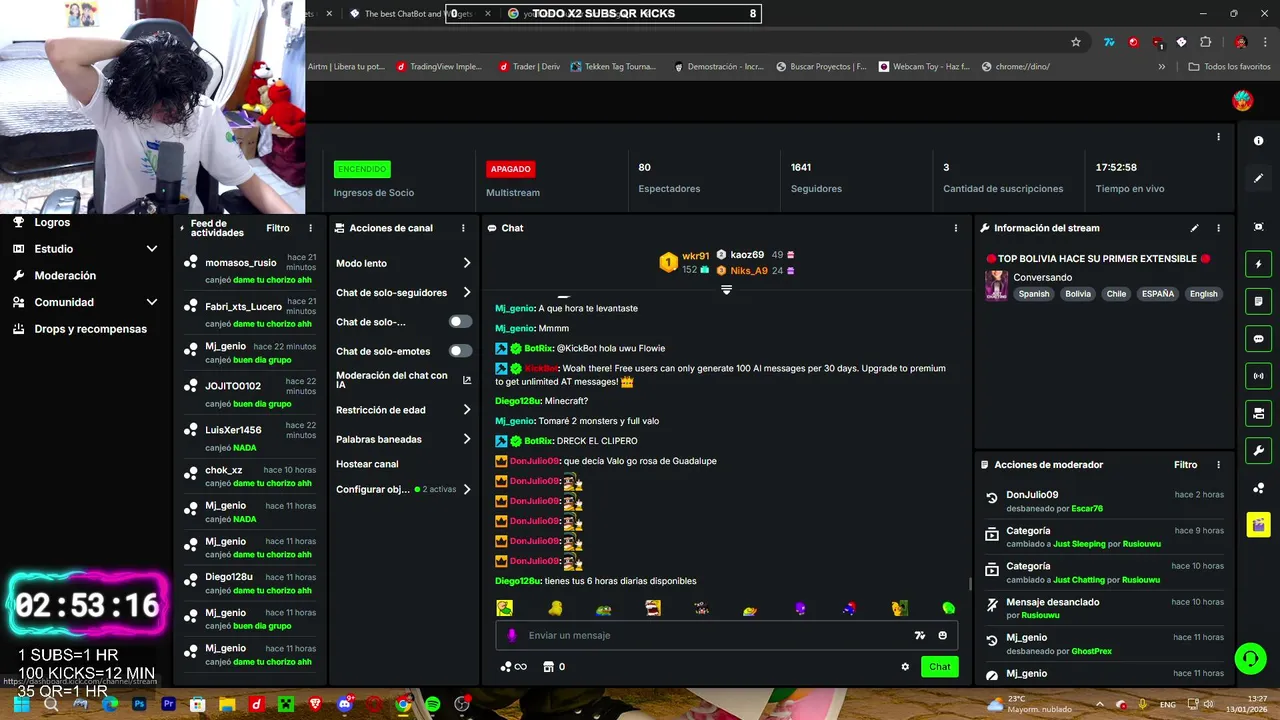
Task: Open Moderación in left sidebar
Action: [65, 276]
